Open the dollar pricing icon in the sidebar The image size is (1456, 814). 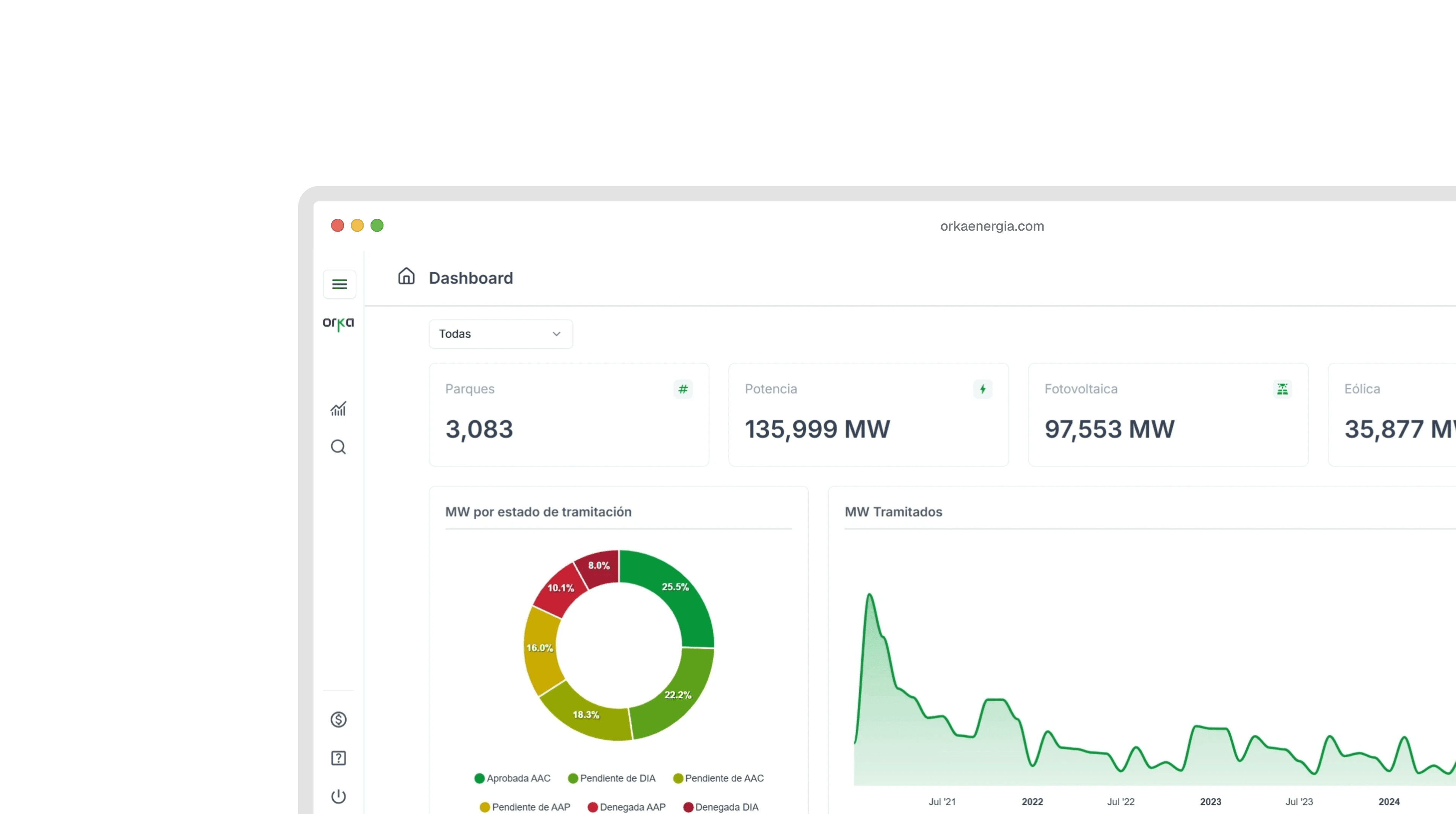338,719
